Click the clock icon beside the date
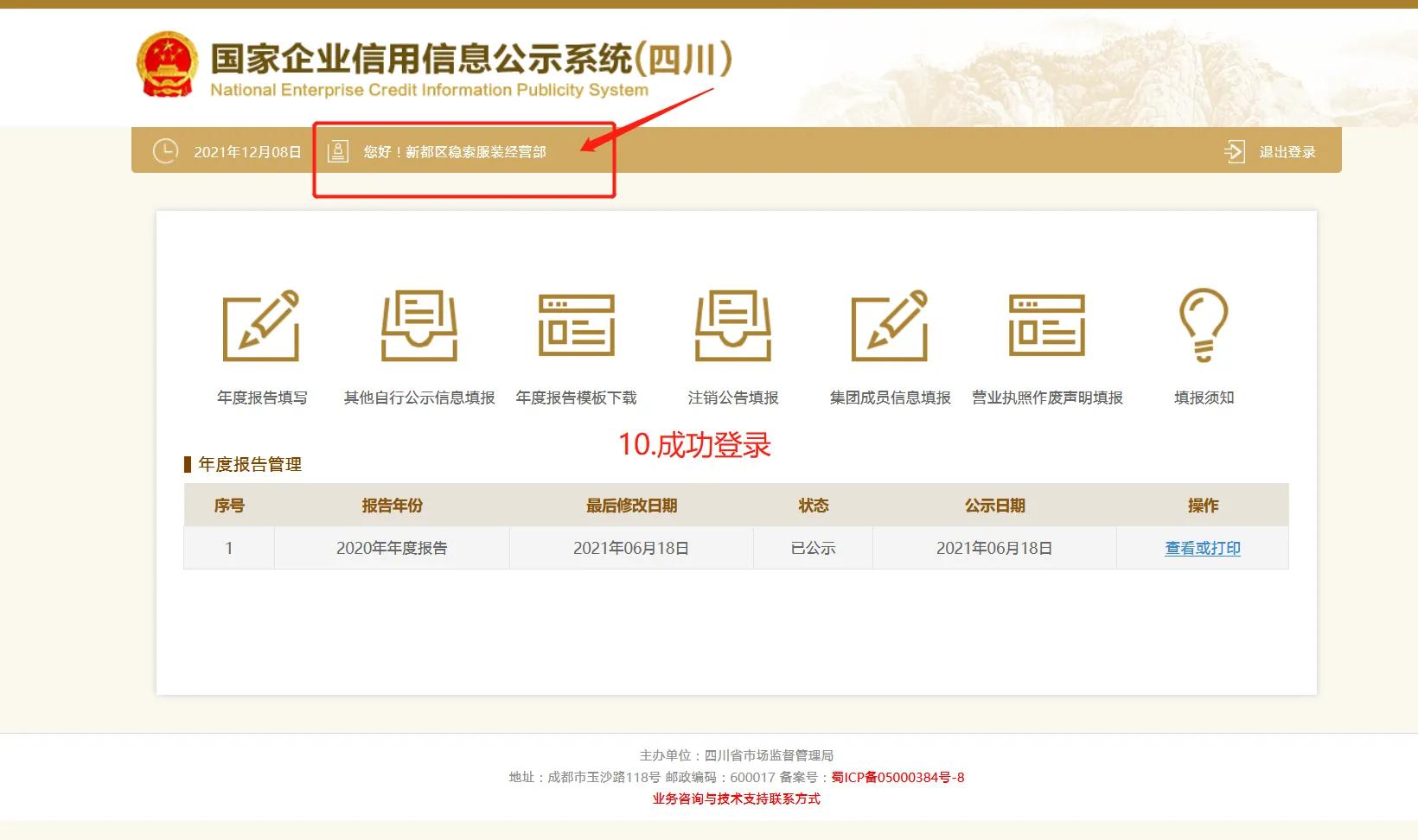The image size is (1418, 840). click(164, 150)
